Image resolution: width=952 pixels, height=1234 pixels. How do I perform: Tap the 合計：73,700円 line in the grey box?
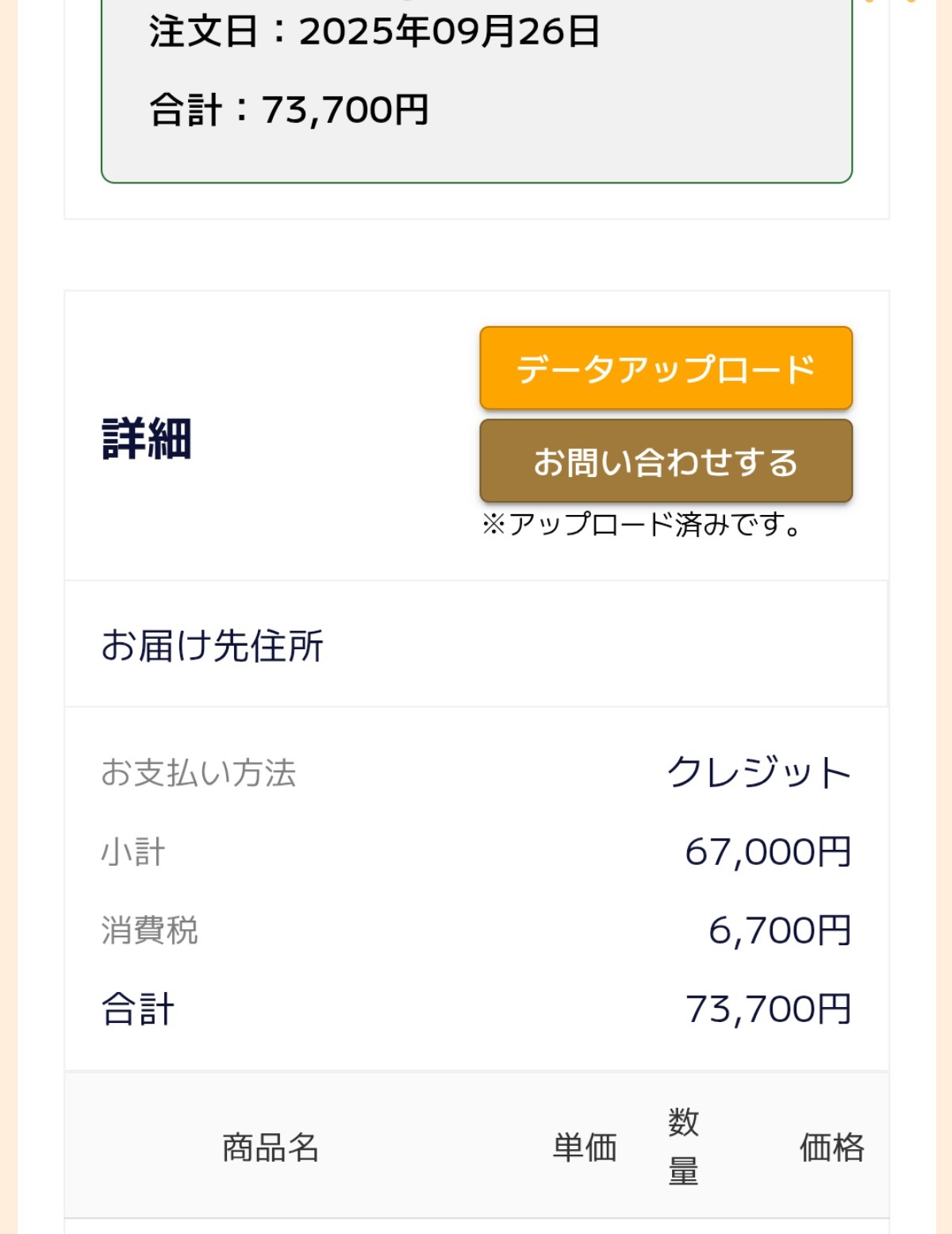coord(289,110)
